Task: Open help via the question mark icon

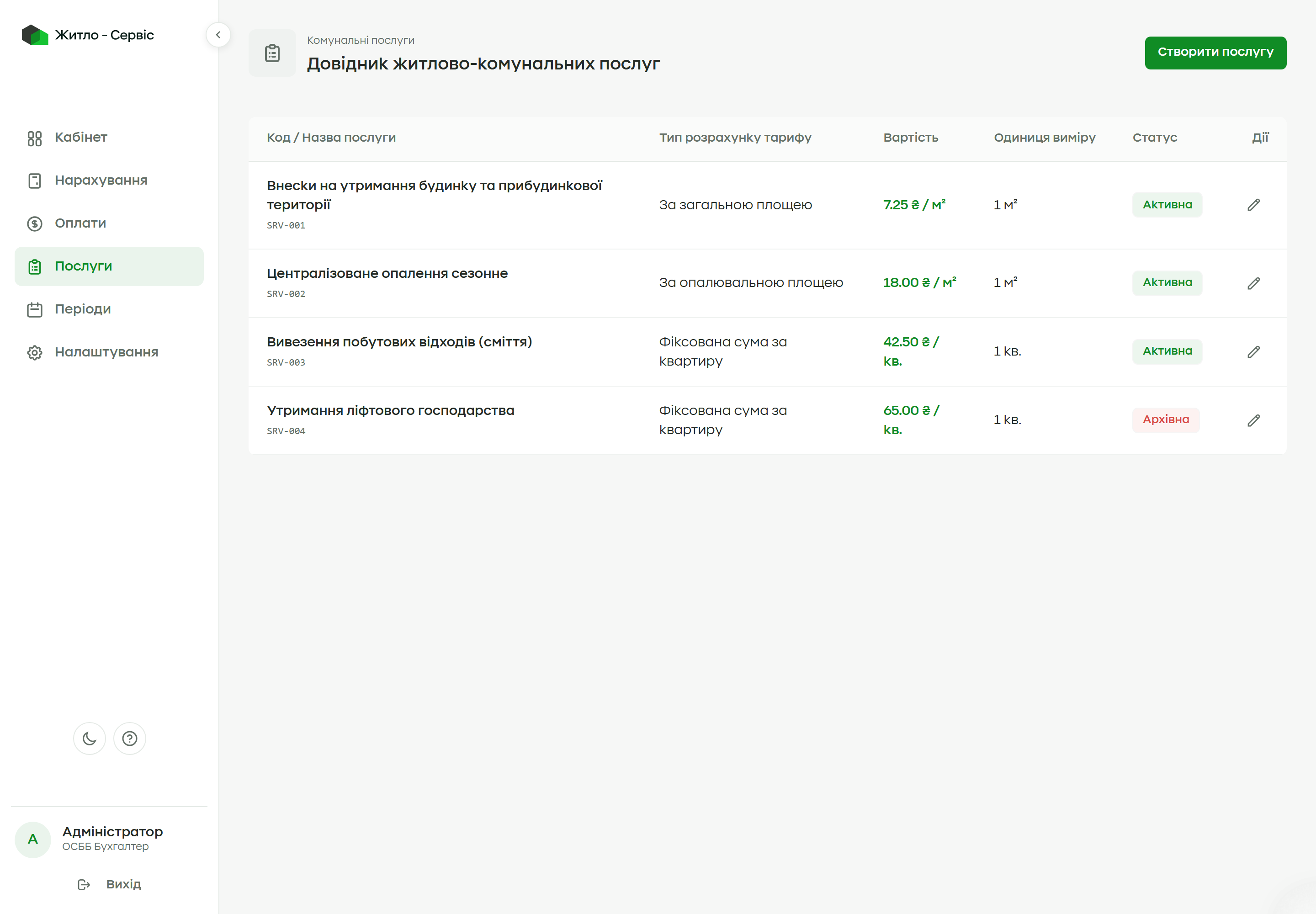Action: (130, 739)
